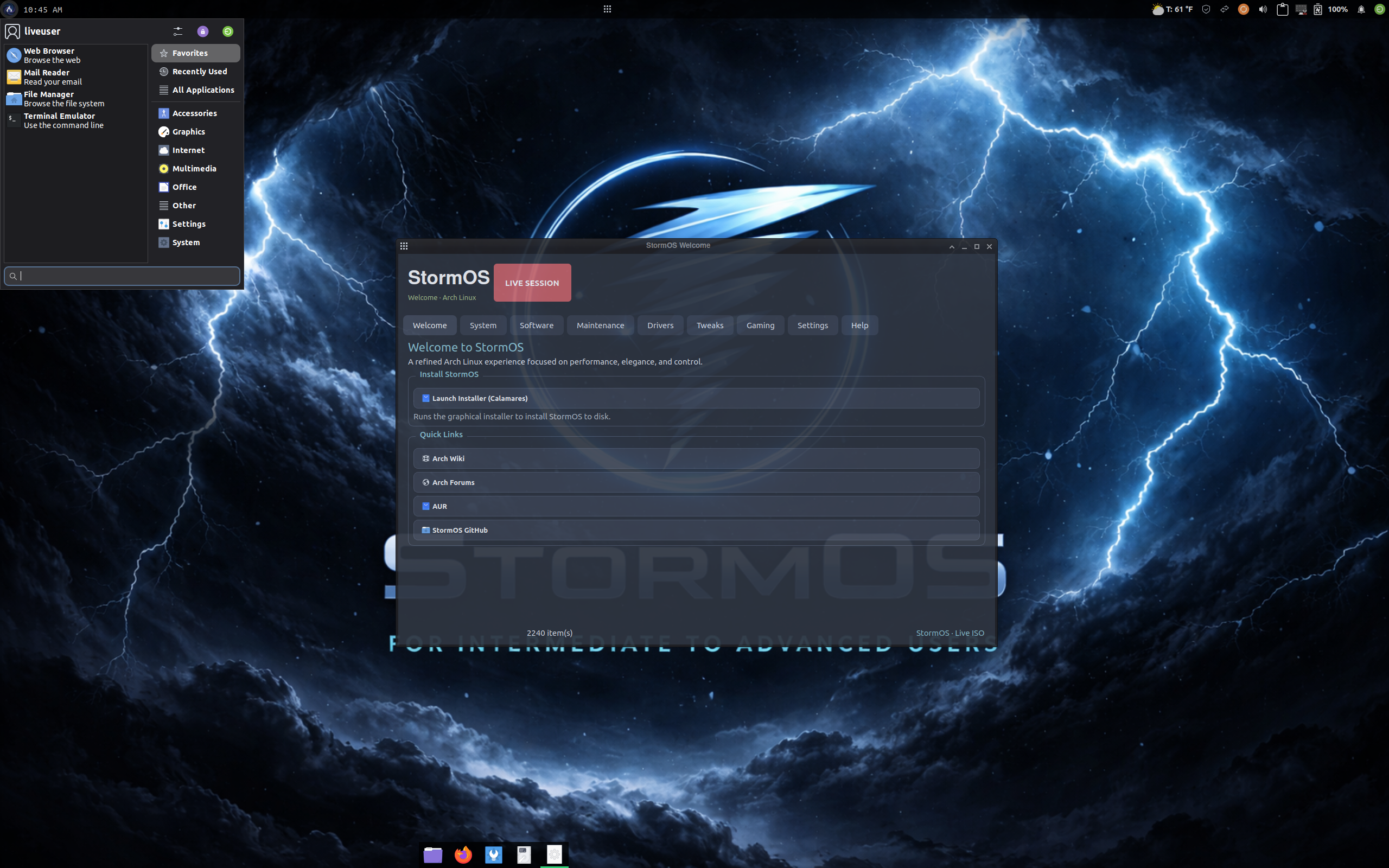Open the Arch Wiki quick link
1389x868 pixels.
pyautogui.click(x=696, y=458)
